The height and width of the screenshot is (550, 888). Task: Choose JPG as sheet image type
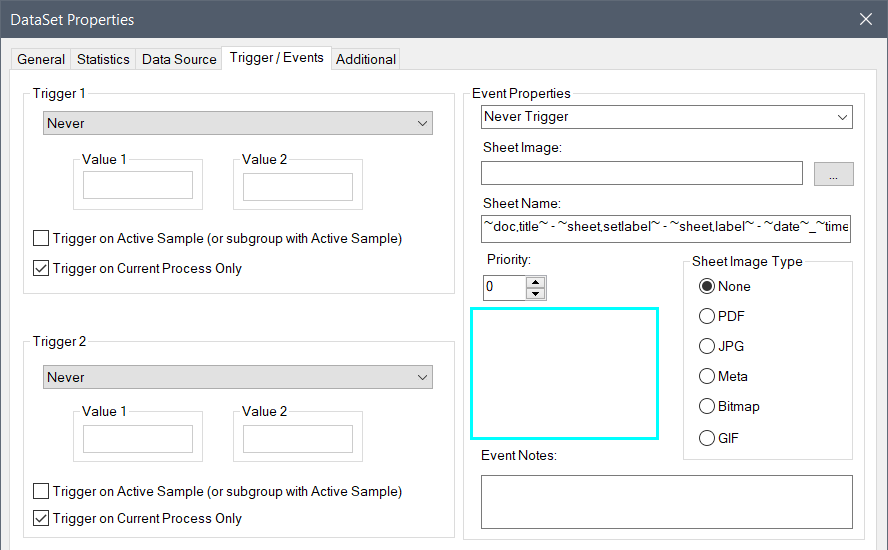[x=708, y=346]
